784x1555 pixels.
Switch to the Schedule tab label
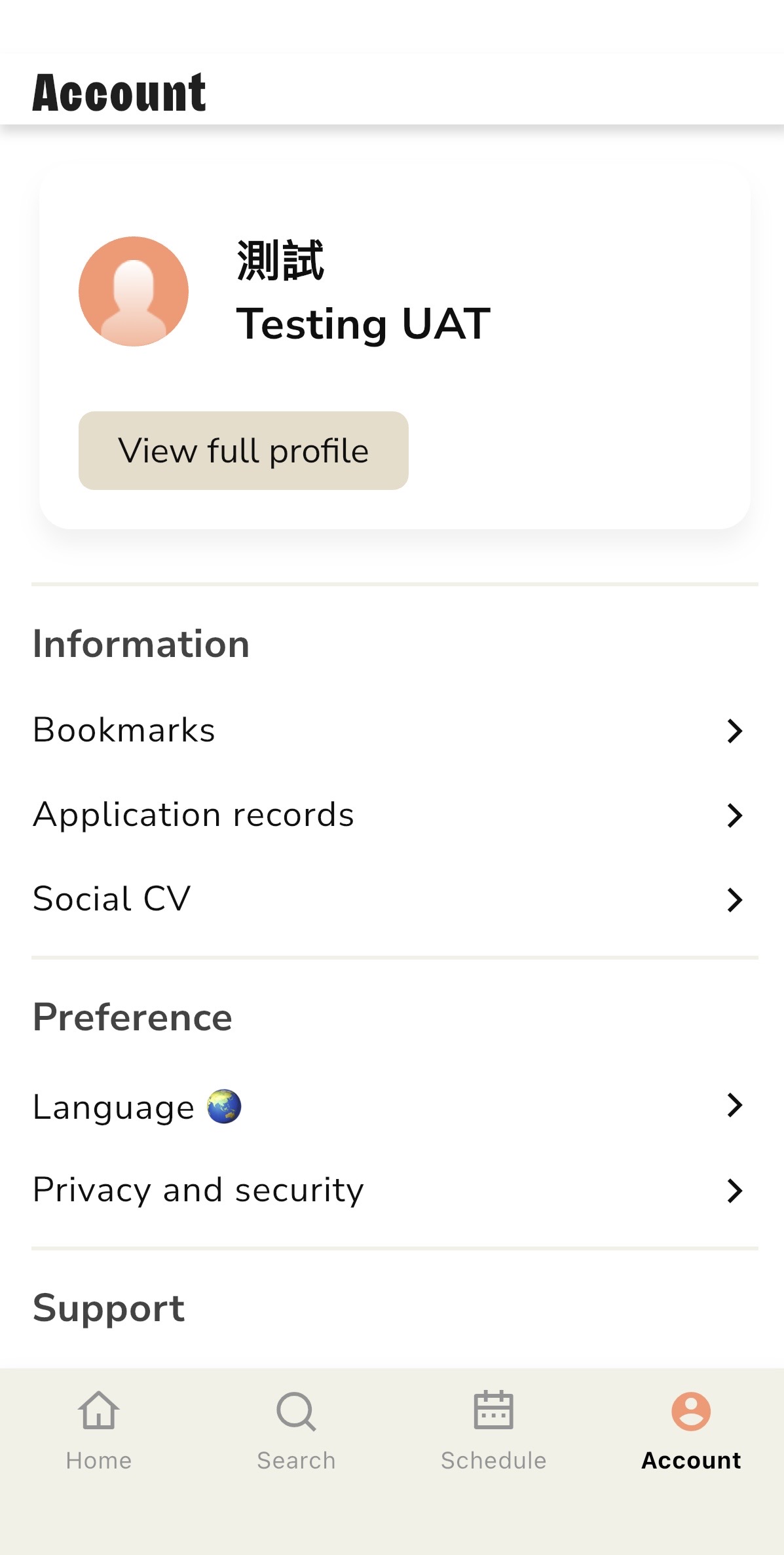point(493,1461)
